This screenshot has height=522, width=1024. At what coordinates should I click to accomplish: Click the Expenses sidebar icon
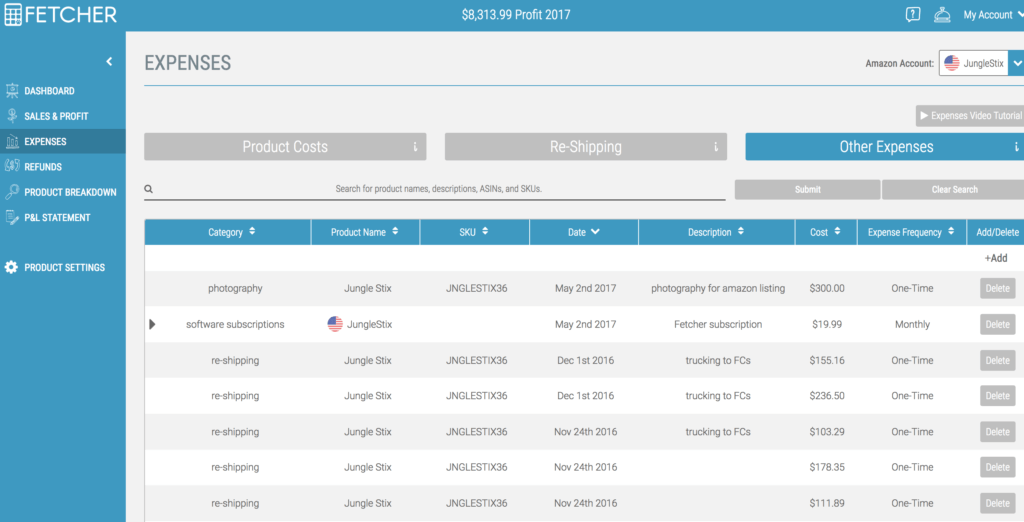click(x=12, y=141)
